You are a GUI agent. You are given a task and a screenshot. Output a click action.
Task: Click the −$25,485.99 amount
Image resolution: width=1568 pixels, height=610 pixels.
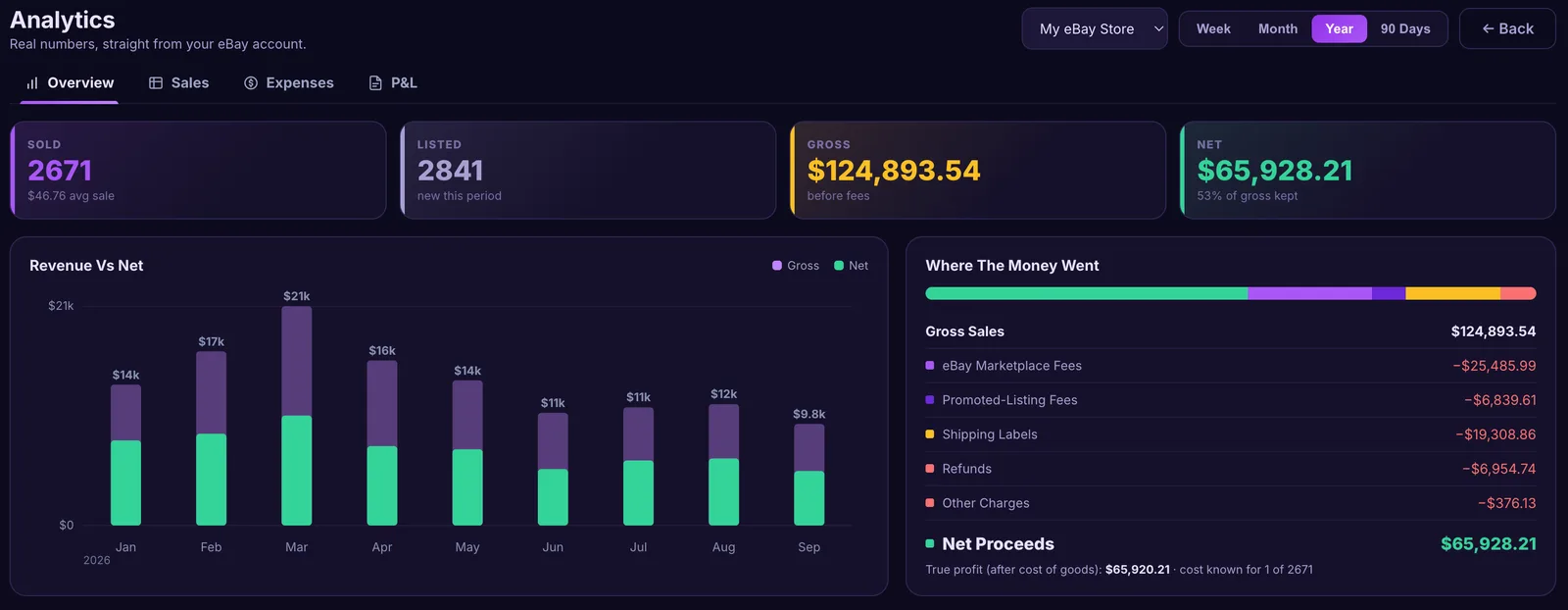1494,366
